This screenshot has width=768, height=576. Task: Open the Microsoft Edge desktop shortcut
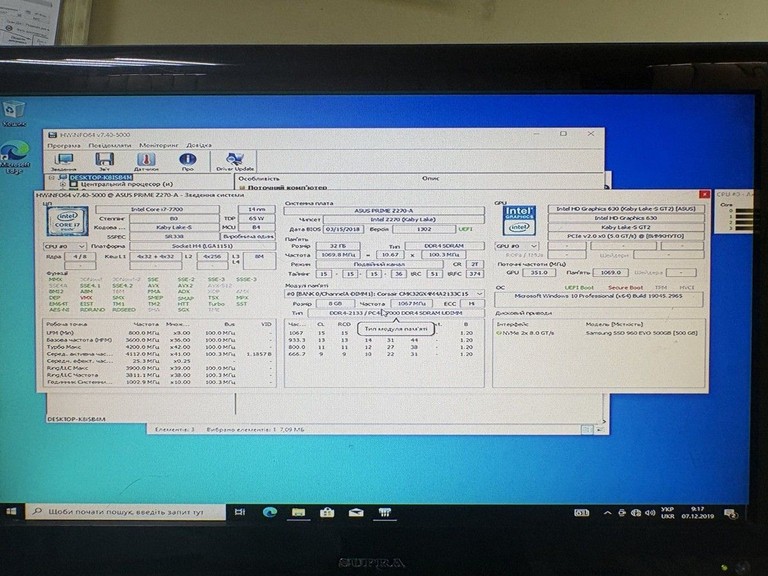pos(15,157)
